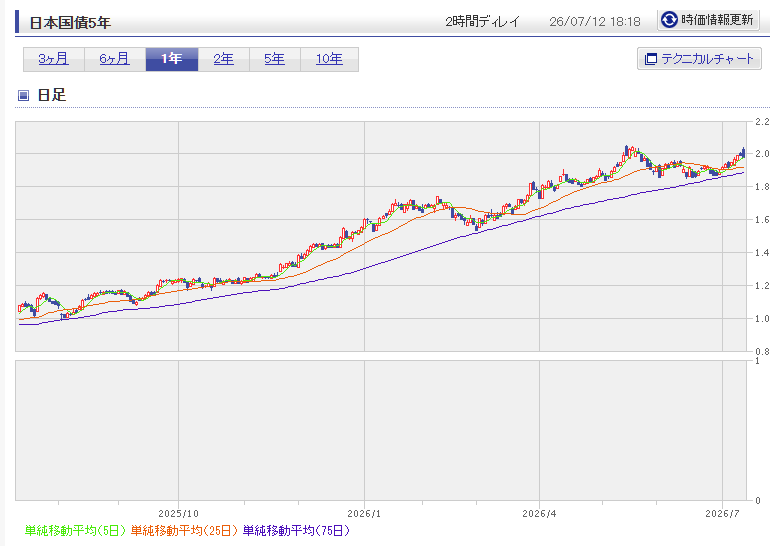Click the orange 単純移動平均(25日) legend label
The width and height of the screenshot is (778, 546).
click(x=184, y=531)
